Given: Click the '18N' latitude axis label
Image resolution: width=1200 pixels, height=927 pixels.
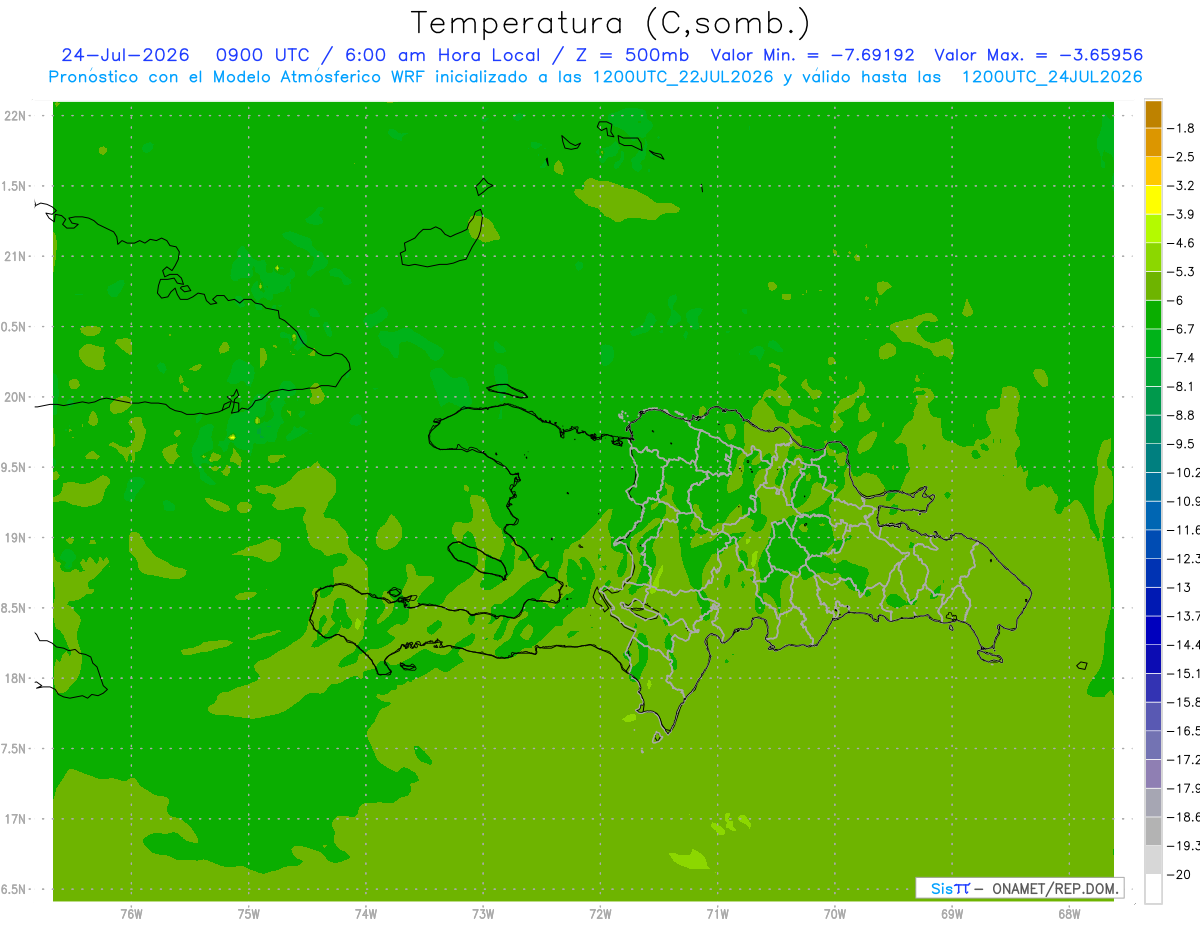Looking at the screenshot, I should click(16, 678).
